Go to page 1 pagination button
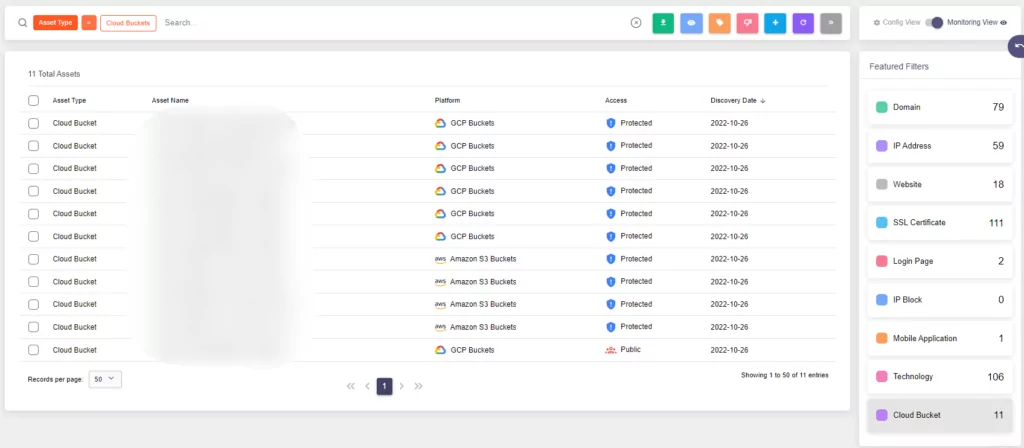Screen dimensions: 1024x448 click(385, 387)
